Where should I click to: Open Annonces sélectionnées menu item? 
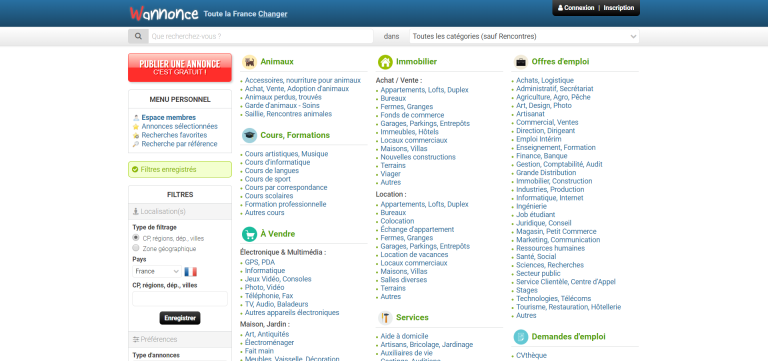[179, 126]
